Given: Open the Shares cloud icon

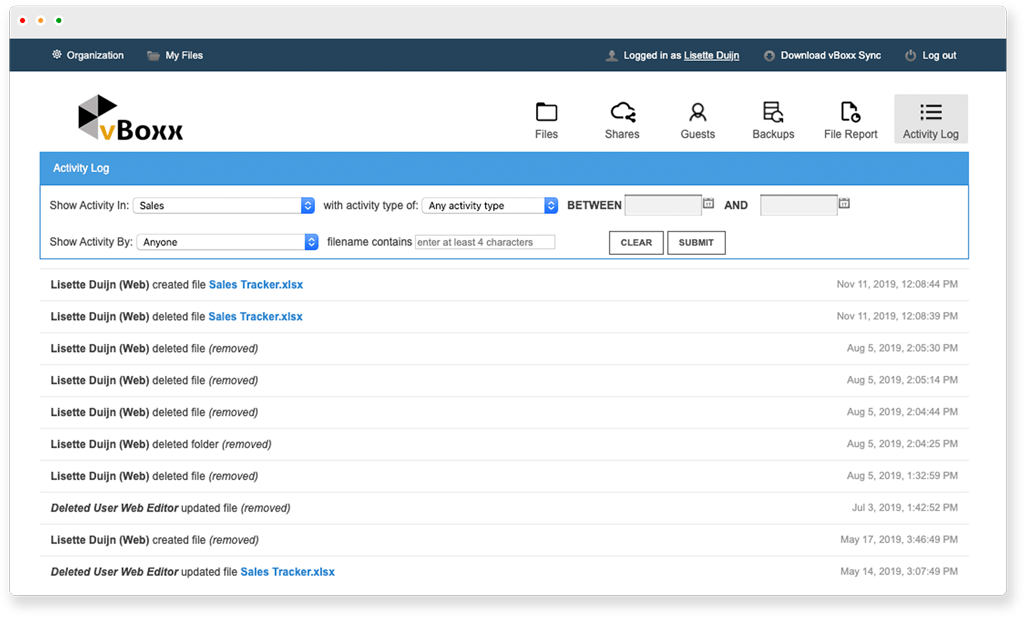Looking at the screenshot, I should (622, 112).
